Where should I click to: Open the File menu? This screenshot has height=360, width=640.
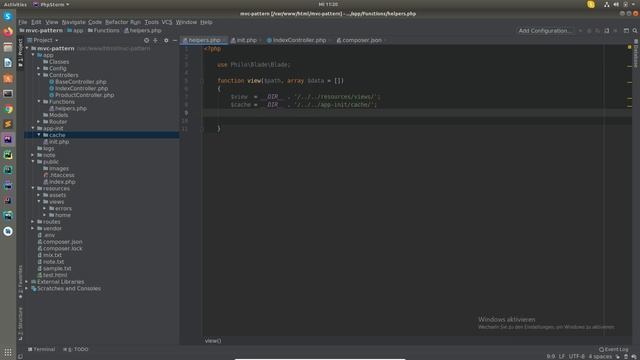click(x=22, y=22)
